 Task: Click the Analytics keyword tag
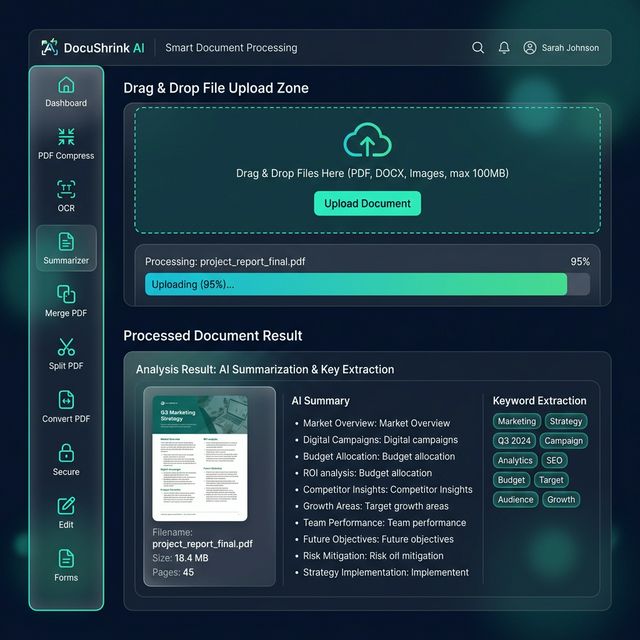(x=515, y=460)
